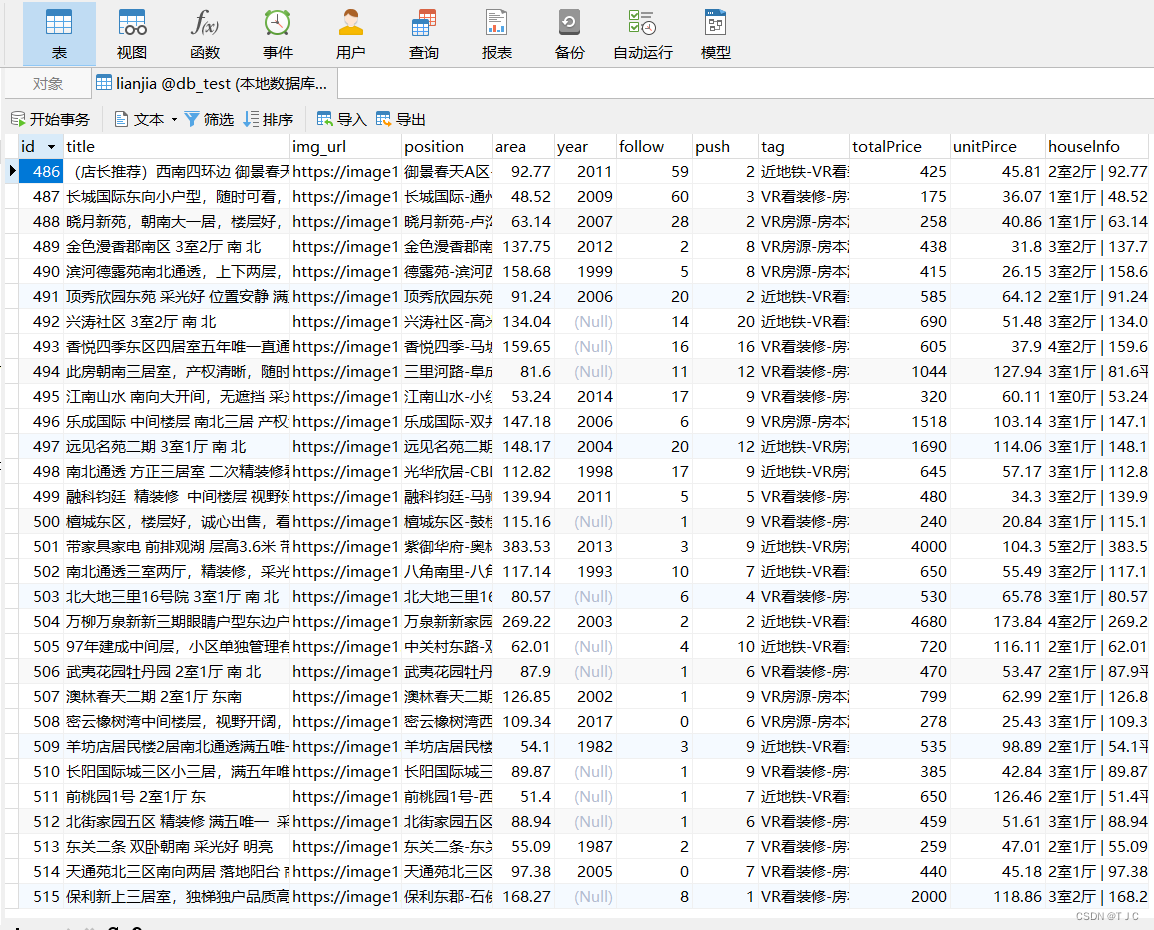The height and width of the screenshot is (930, 1154).
Task: Select area cell 158.68
Action: tap(523, 271)
